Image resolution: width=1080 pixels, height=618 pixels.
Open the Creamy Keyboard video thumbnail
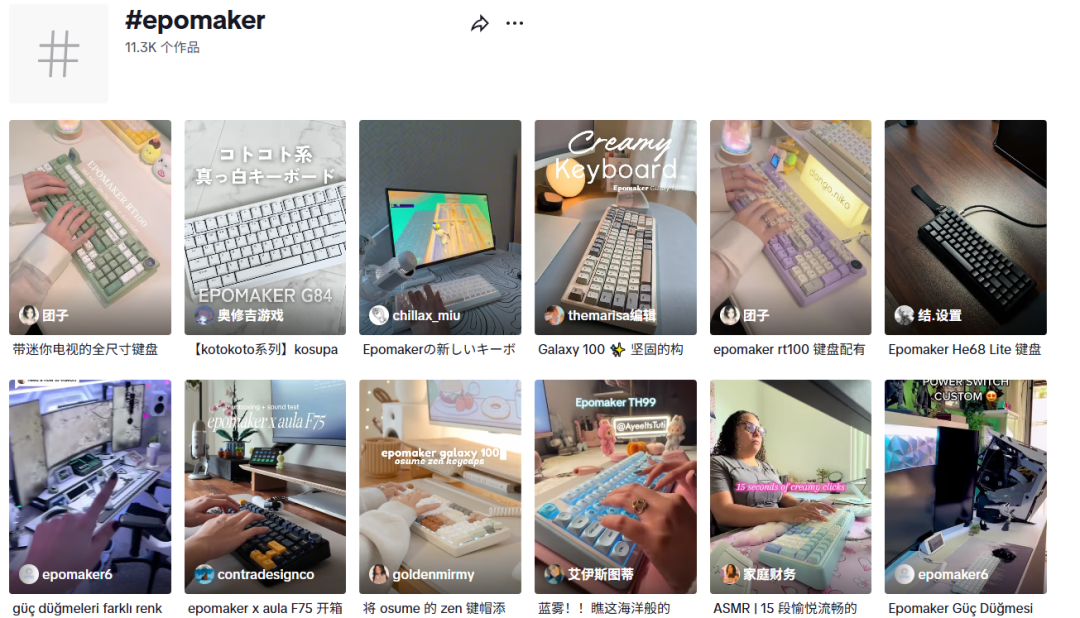(x=616, y=227)
